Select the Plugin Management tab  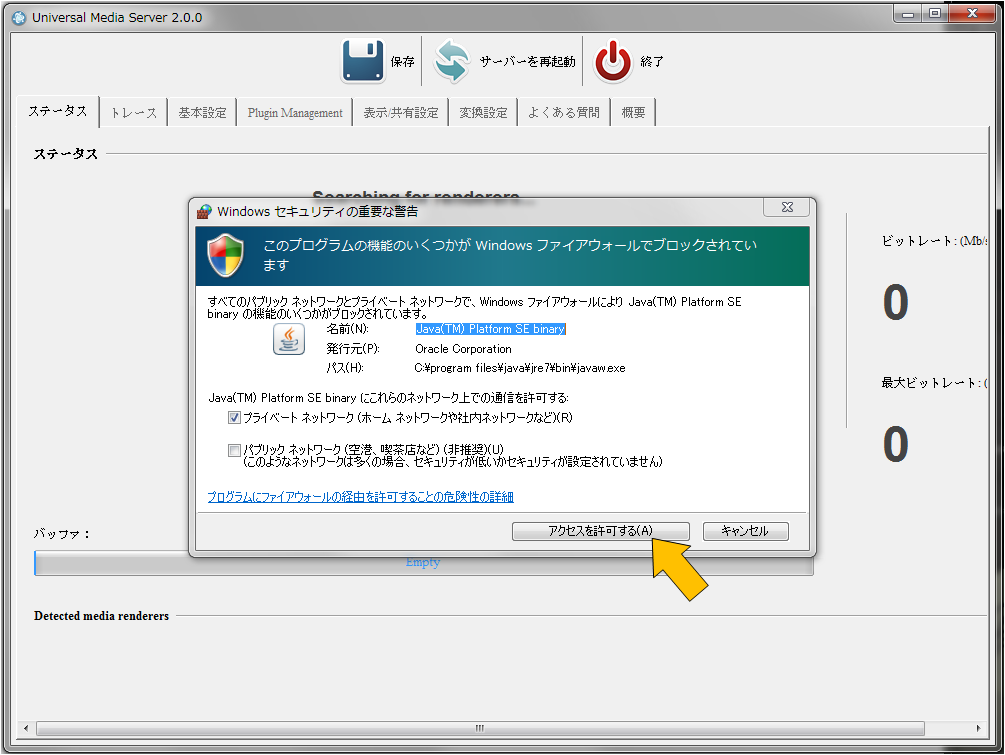(295, 113)
